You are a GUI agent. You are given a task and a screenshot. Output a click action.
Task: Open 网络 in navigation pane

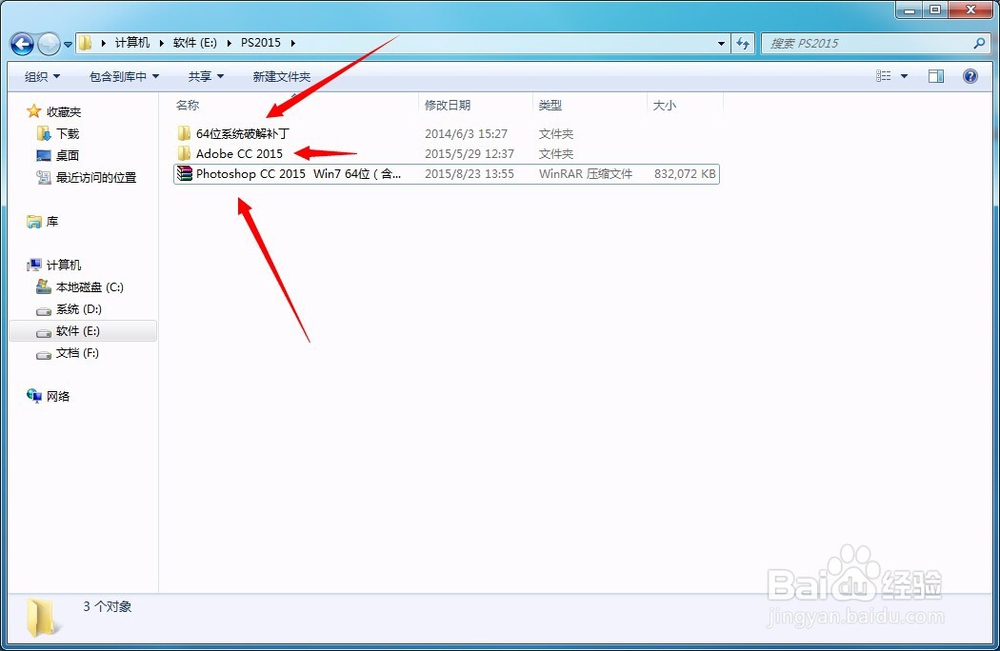tap(58, 396)
